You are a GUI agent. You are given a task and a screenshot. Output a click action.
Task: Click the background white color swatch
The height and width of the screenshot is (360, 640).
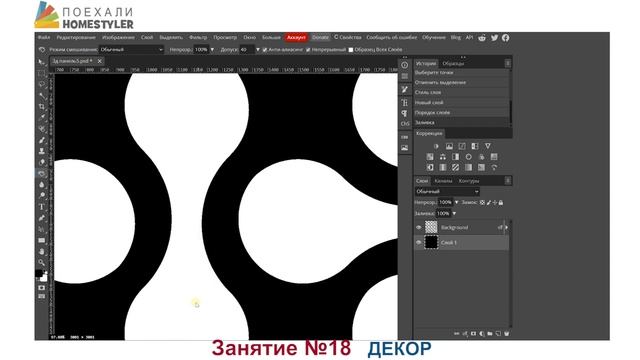pyautogui.click(x=44, y=278)
